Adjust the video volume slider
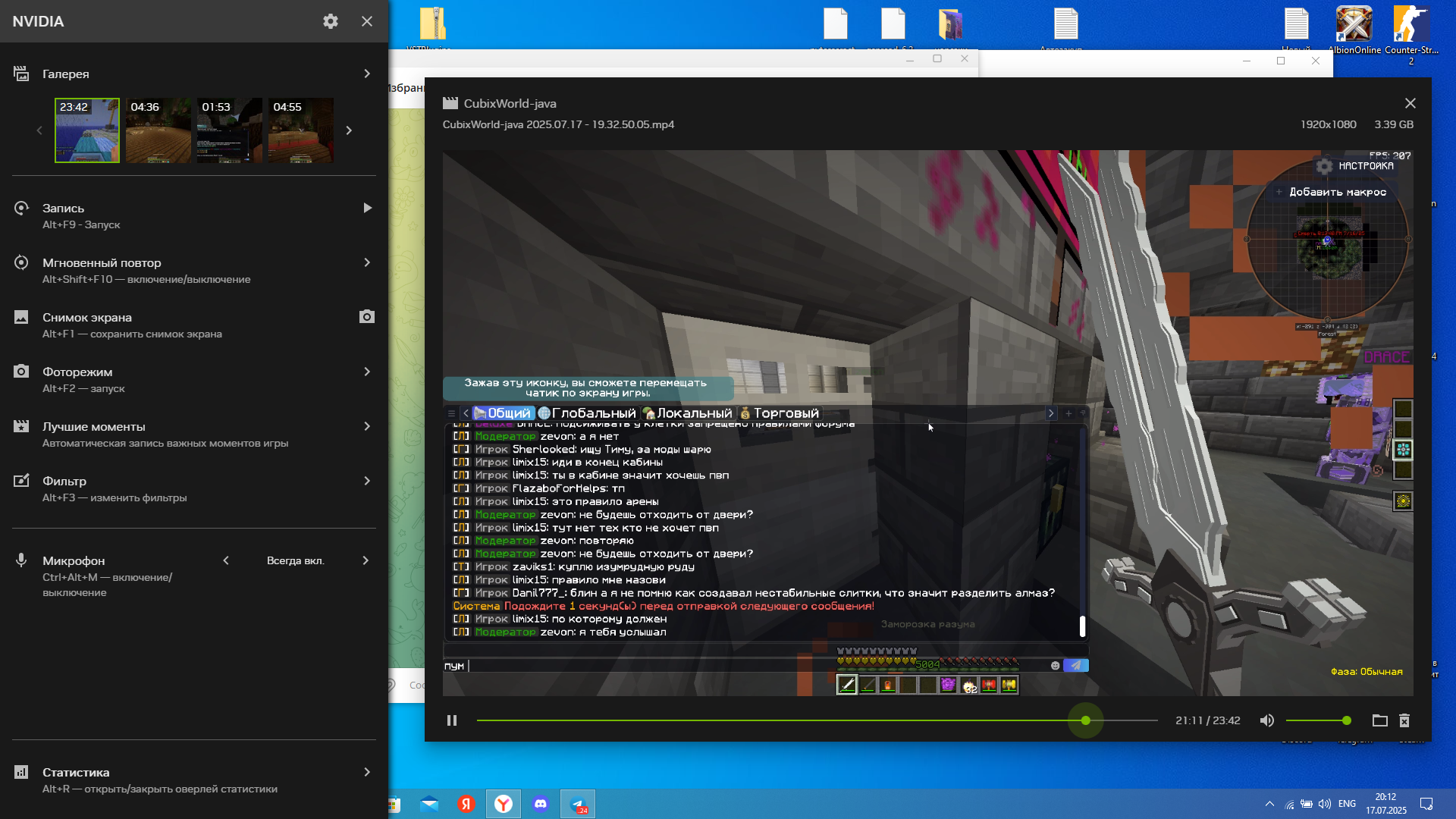Image resolution: width=1456 pixels, height=819 pixels. (x=1318, y=720)
